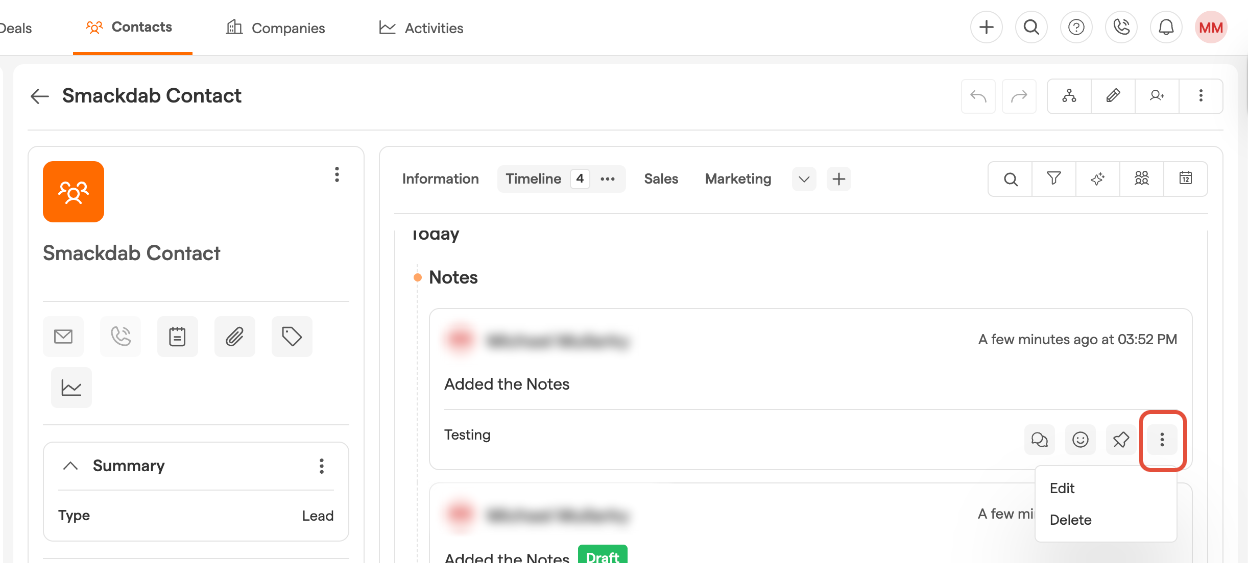The height and width of the screenshot is (563, 1248).
Task: Choose Delete from the note menu
Action: coord(1070,520)
